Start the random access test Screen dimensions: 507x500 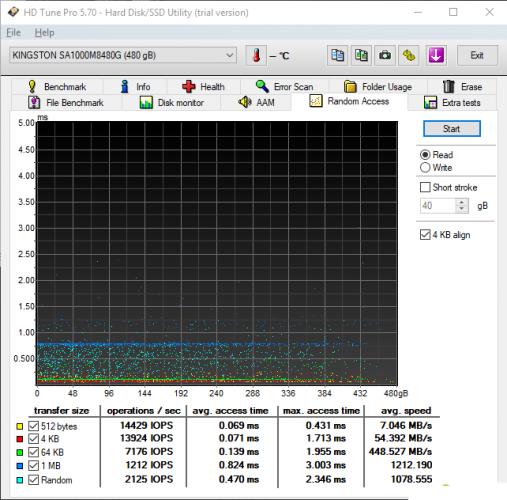pos(452,129)
